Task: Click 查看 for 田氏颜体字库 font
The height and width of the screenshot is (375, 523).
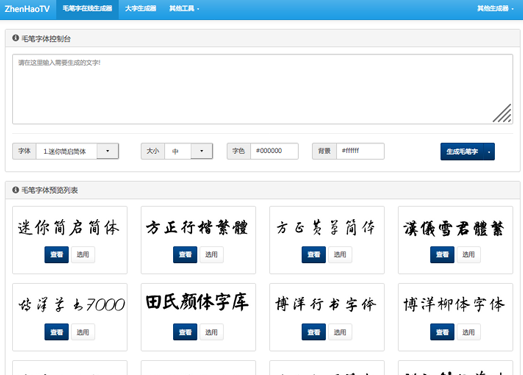Action: 185,332
